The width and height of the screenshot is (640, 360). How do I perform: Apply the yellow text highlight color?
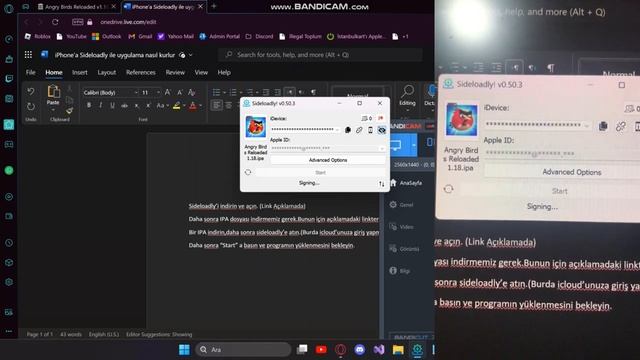coord(176,106)
